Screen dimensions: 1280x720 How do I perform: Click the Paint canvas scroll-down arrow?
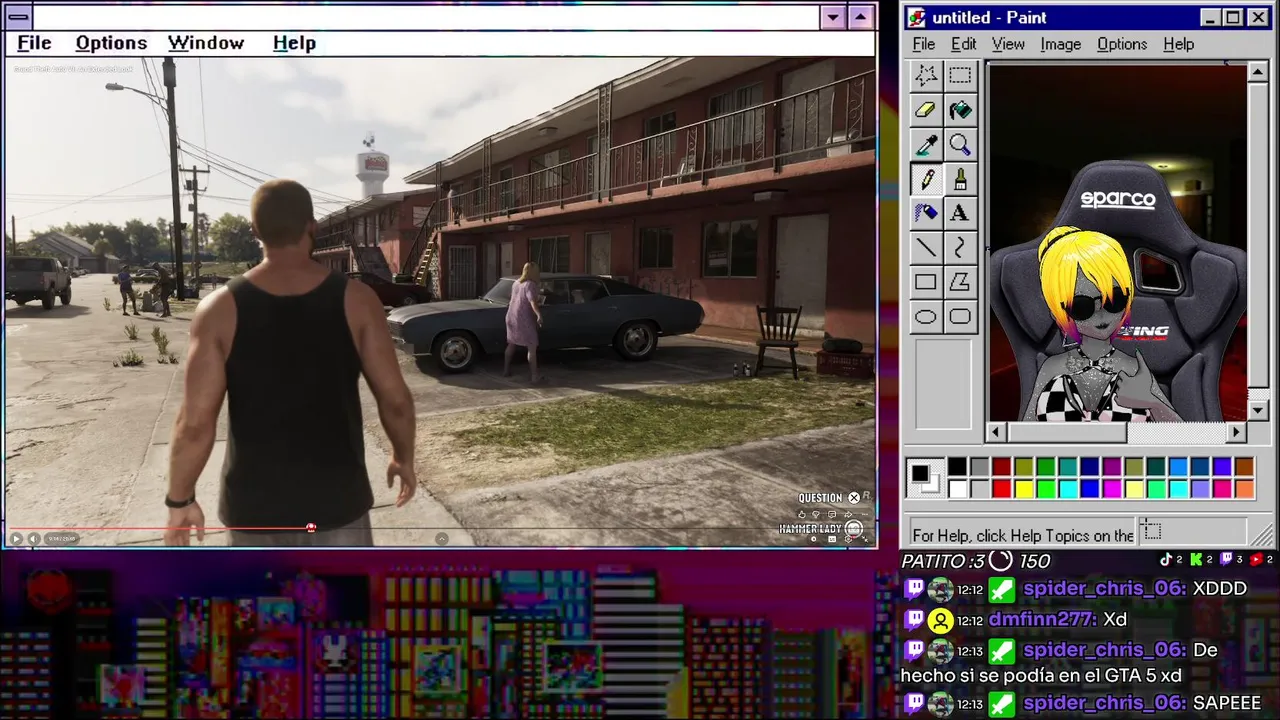click(1258, 411)
